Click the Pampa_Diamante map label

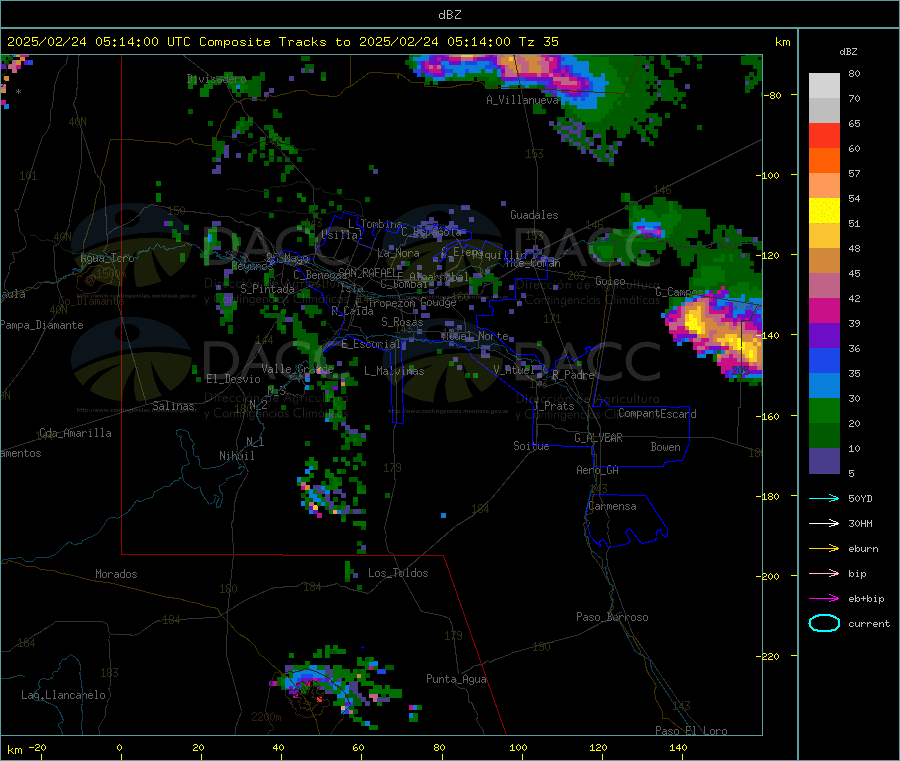coord(42,325)
